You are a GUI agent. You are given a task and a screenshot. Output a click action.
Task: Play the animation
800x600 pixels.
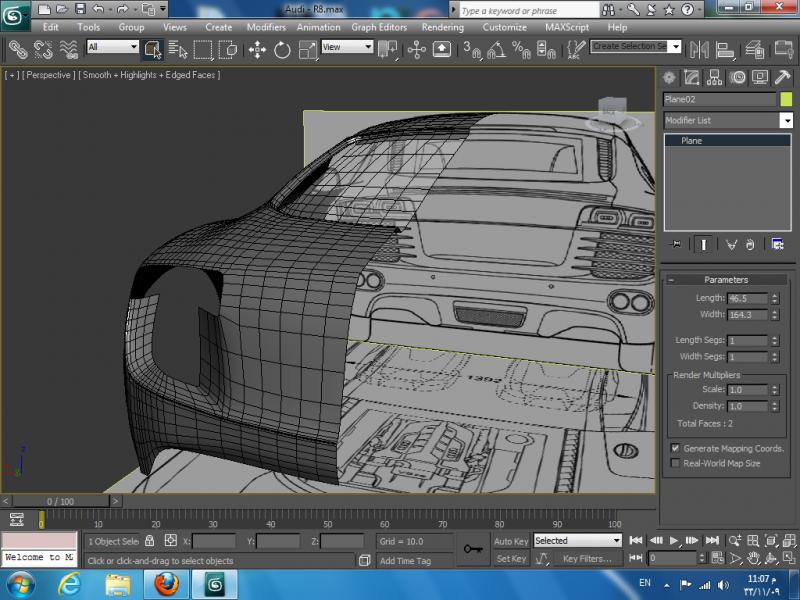(674, 540)
